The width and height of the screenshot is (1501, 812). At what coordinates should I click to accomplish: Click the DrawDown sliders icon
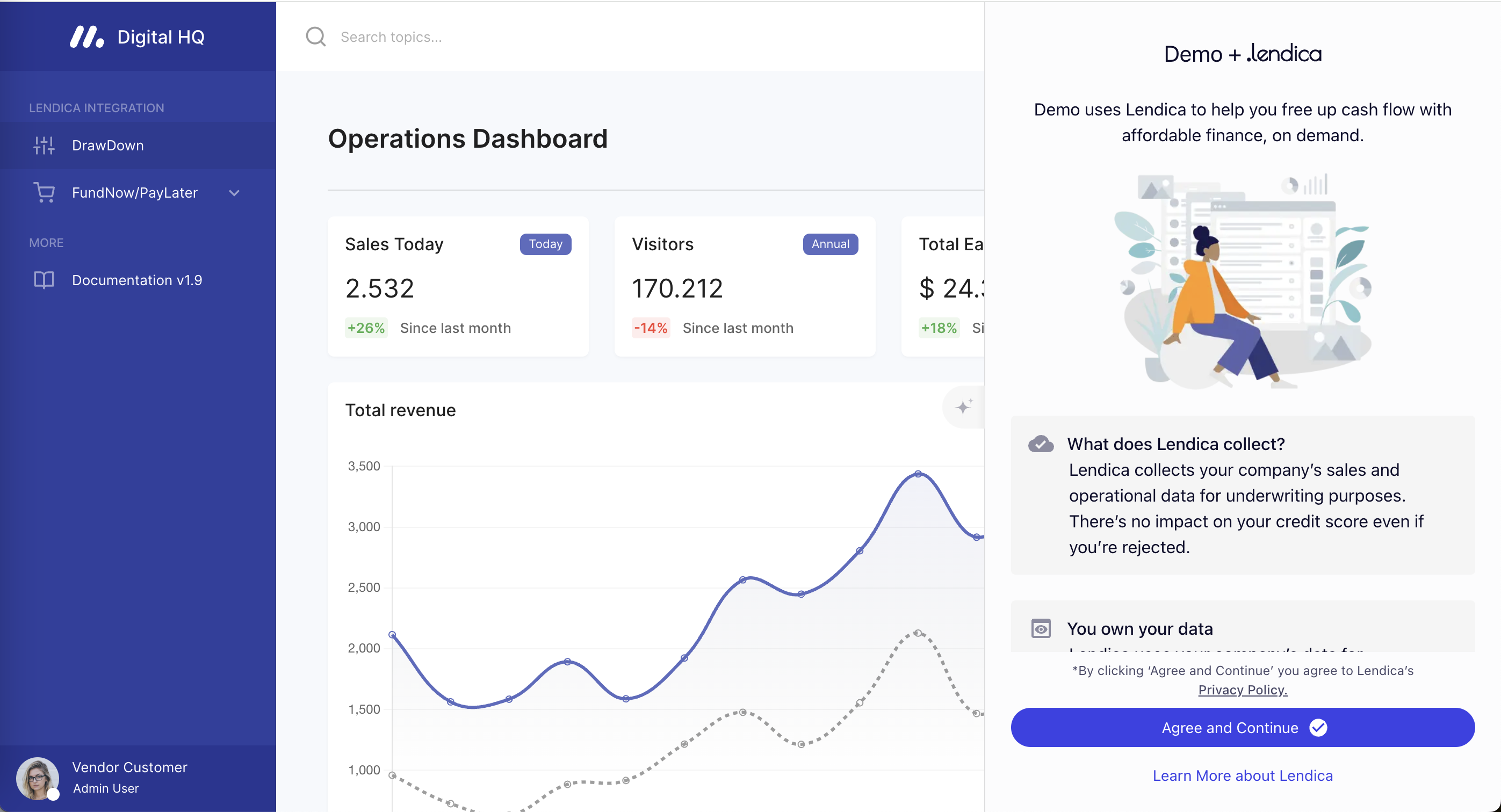pos(44,145)
